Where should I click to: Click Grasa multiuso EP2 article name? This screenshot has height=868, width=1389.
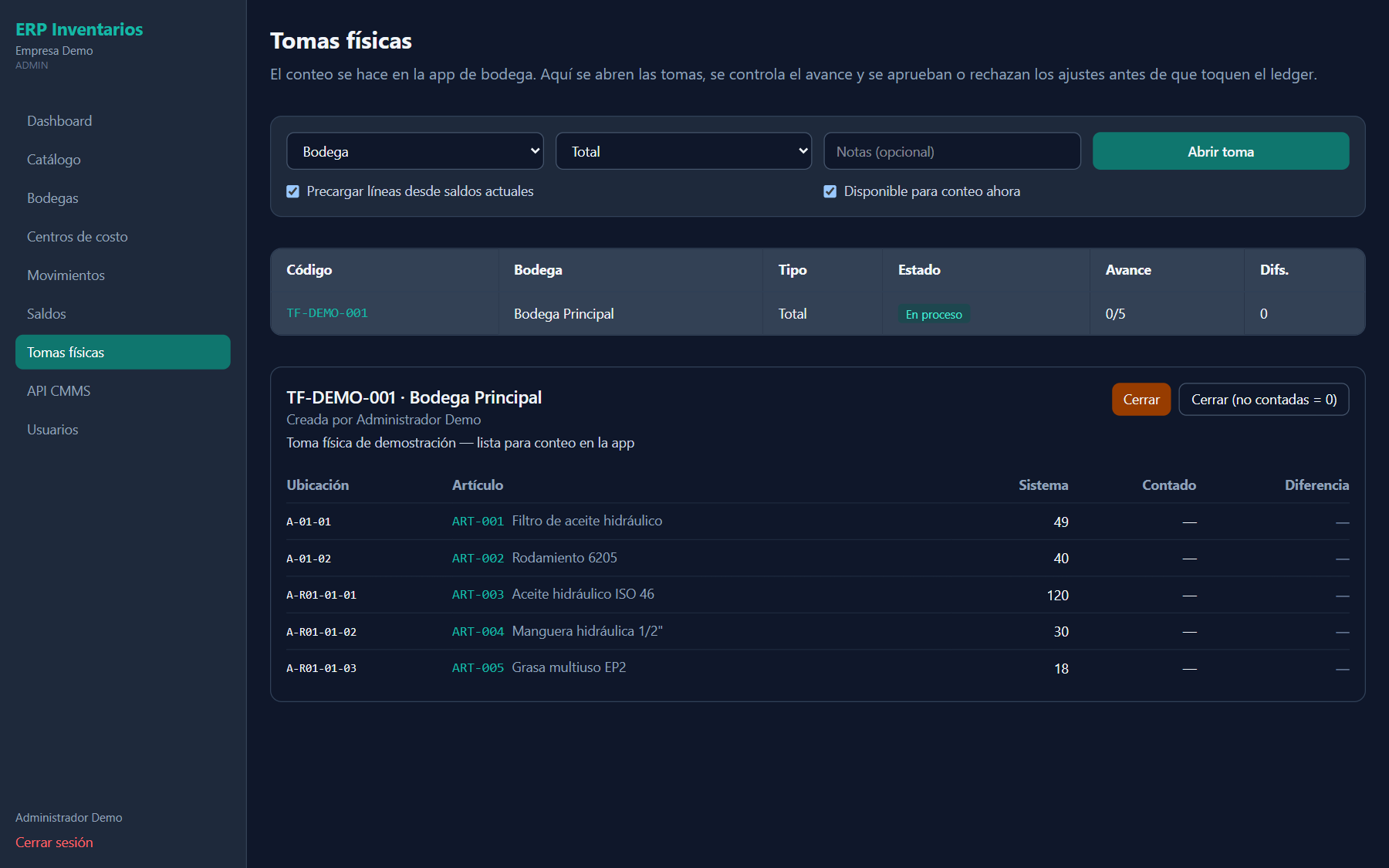569,667
